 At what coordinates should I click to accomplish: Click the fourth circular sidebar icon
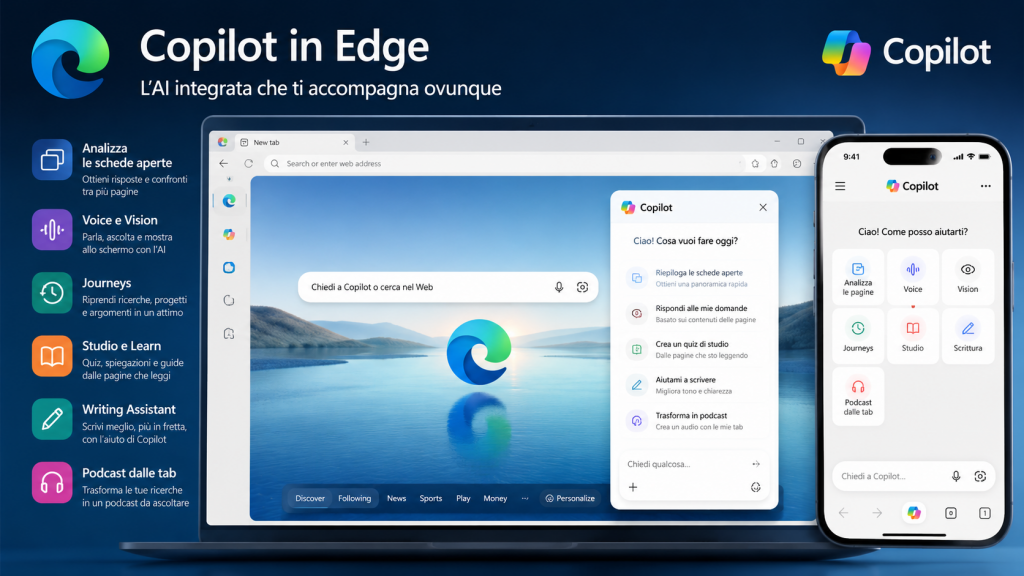pyautogui.click(x=229, y=300)
